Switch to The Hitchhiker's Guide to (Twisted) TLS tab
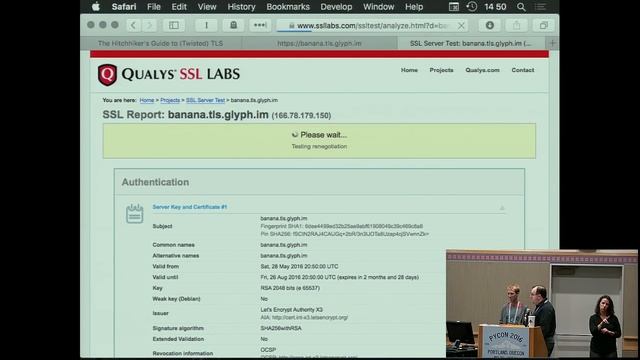 [161, 43]
